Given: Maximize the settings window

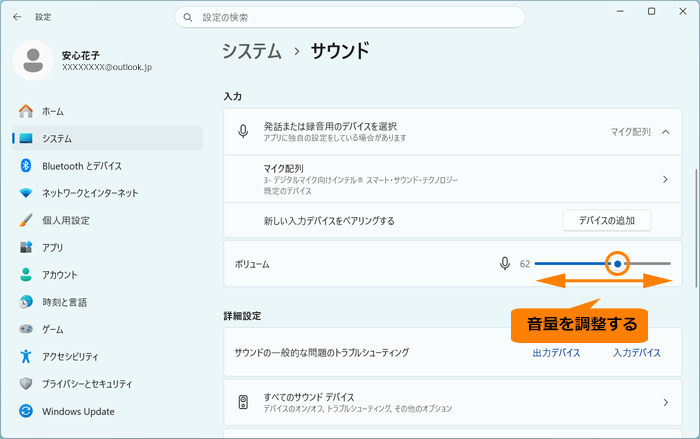Looking at the screenshot, I should (651, 11).
